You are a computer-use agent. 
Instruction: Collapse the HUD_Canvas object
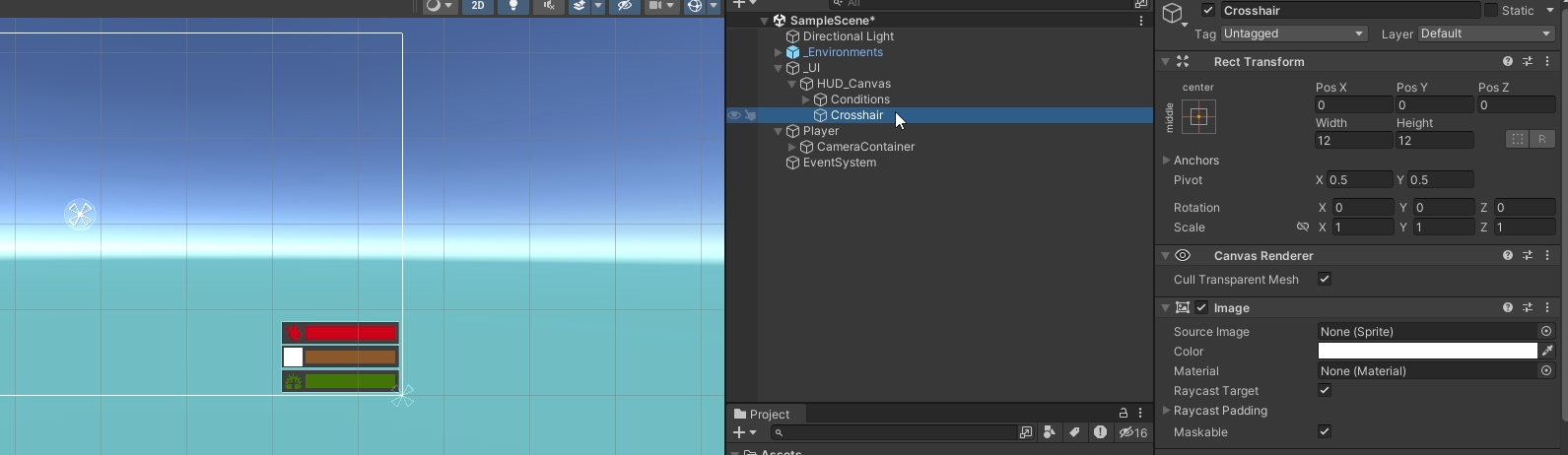tap(791, 84)
